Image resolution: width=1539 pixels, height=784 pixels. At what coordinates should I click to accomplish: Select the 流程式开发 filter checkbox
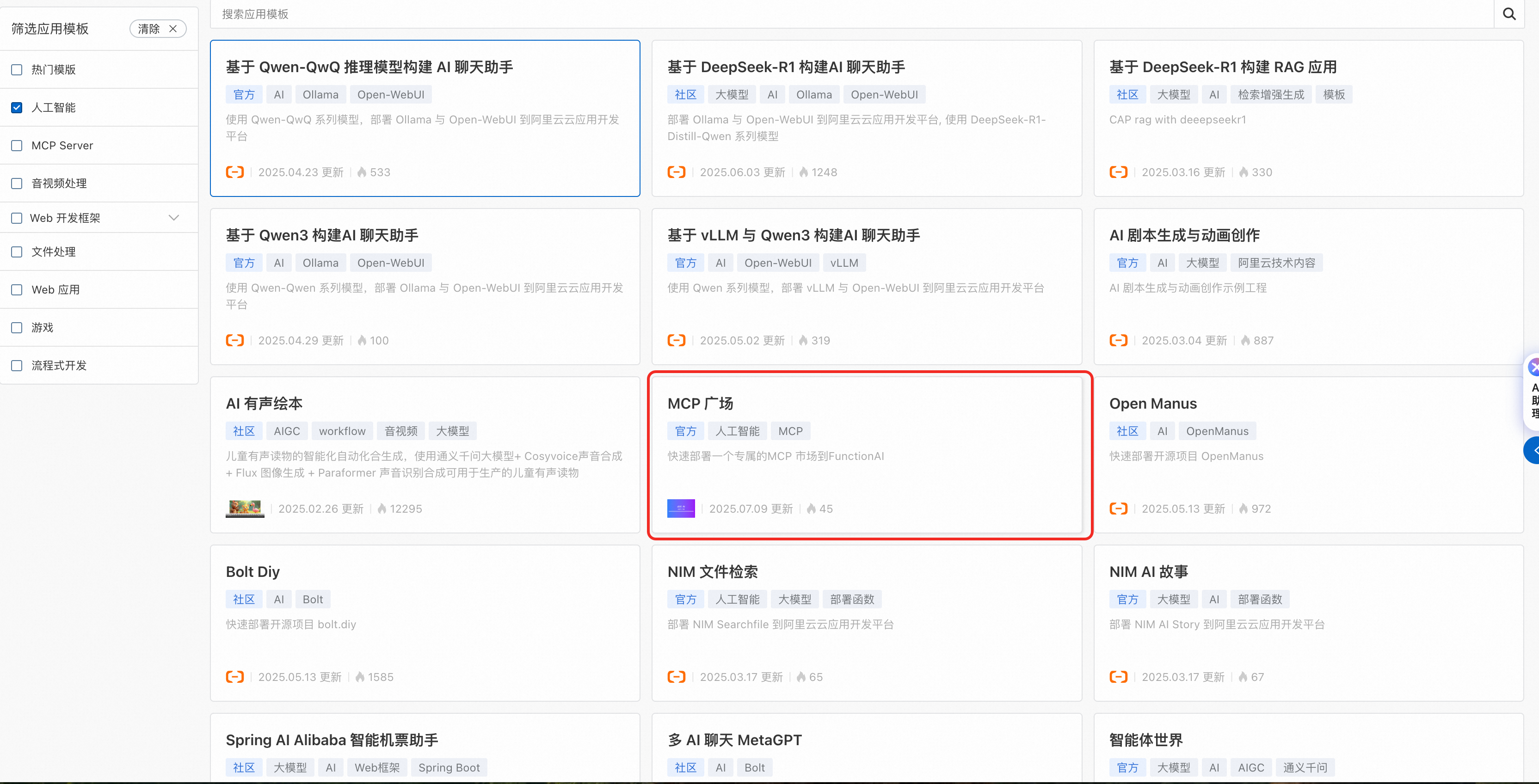tap(17, 366)
